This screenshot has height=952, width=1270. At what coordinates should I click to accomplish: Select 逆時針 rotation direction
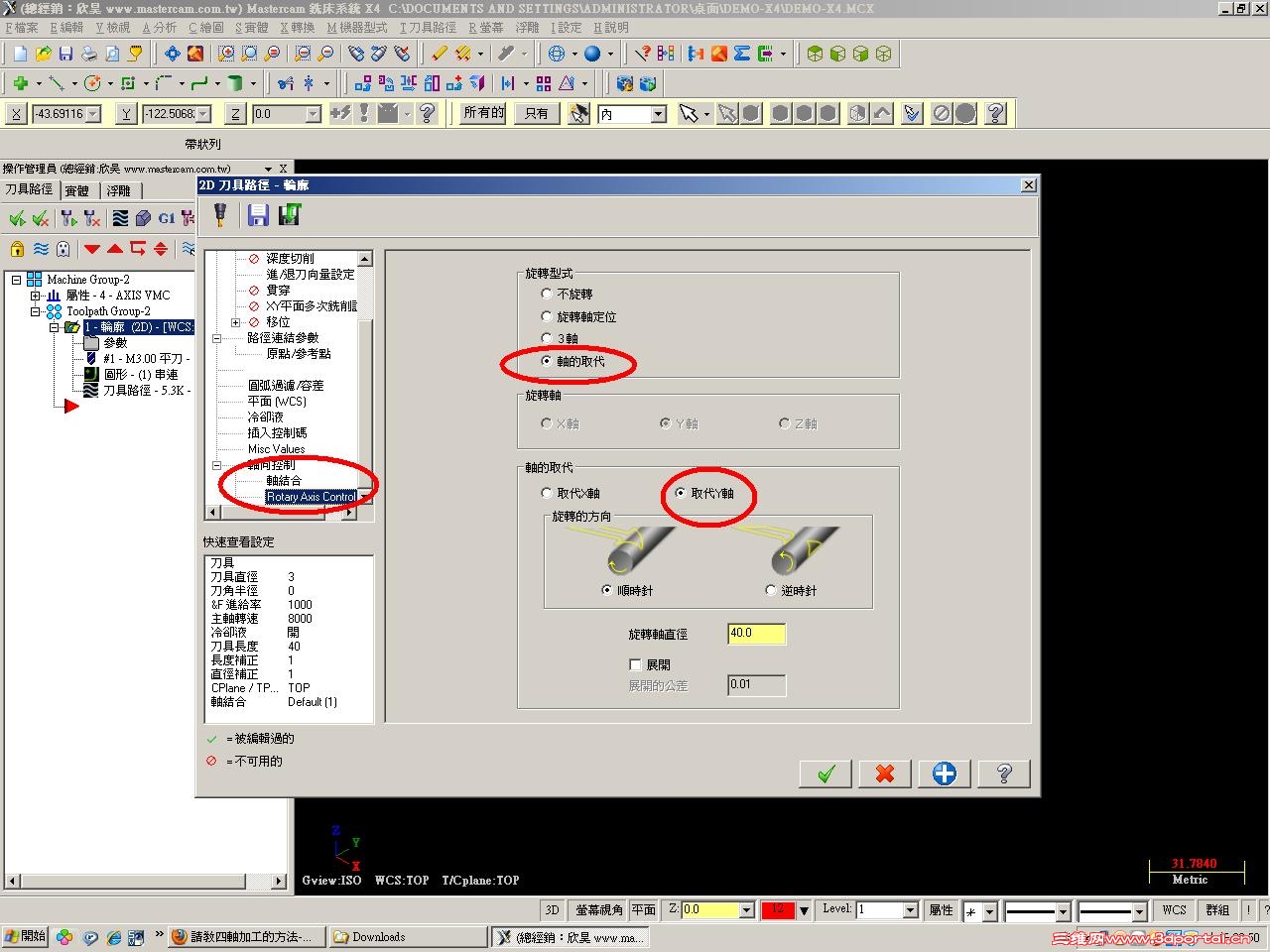pyautogui.click(x=771, y=590)
